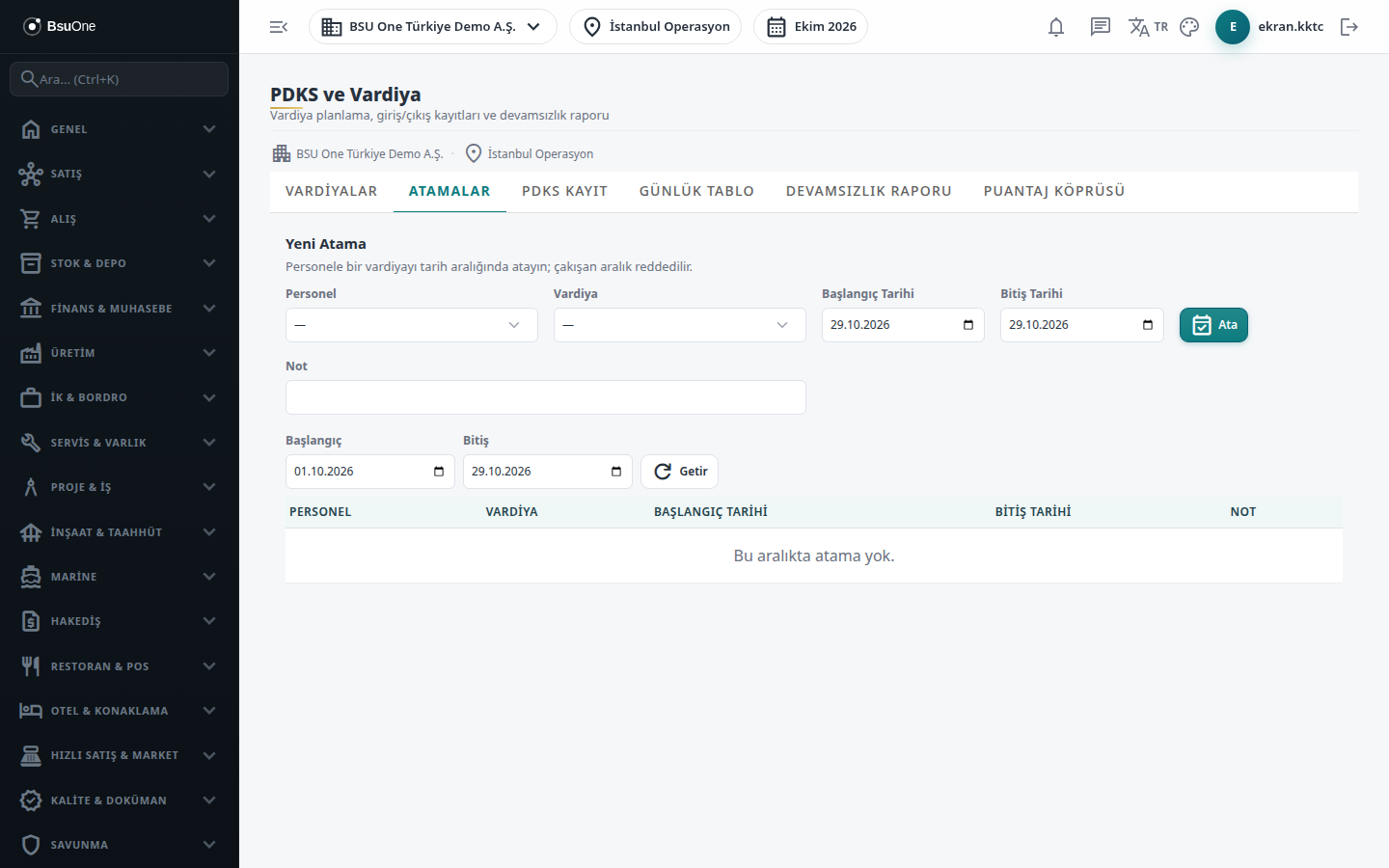Open the Devamsızlık Raporu tab
This screenshot has height=868, width=1389.
[869, 191]
